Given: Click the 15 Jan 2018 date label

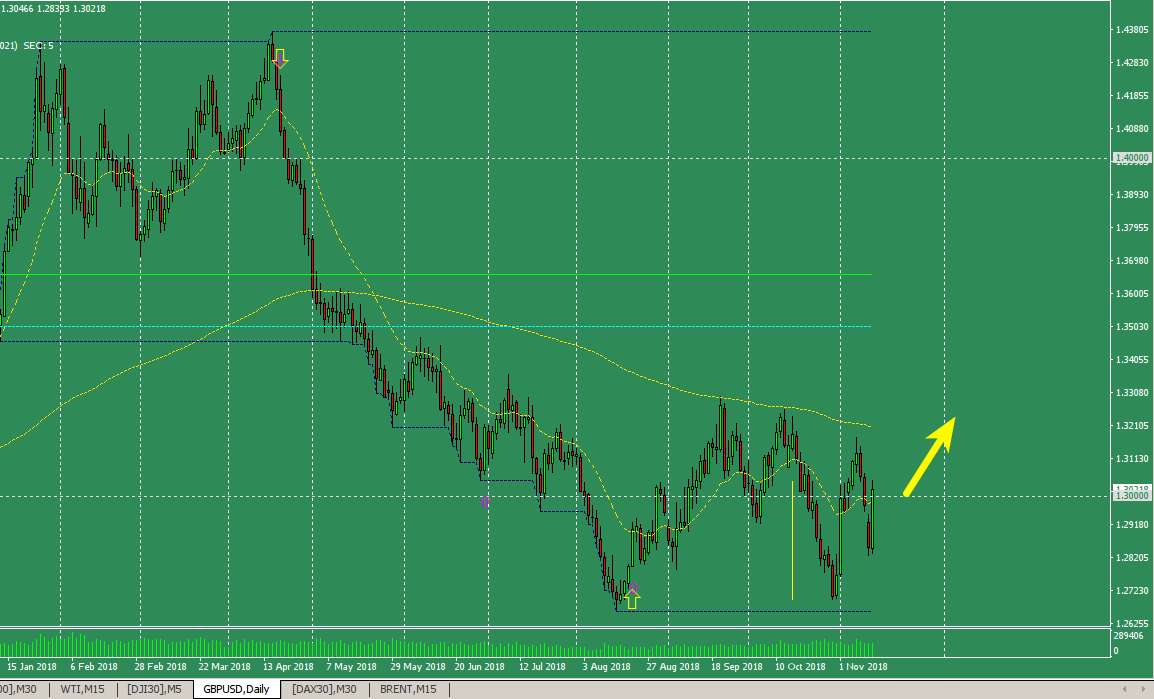Looking at the screenshot, I should (32, 667).
